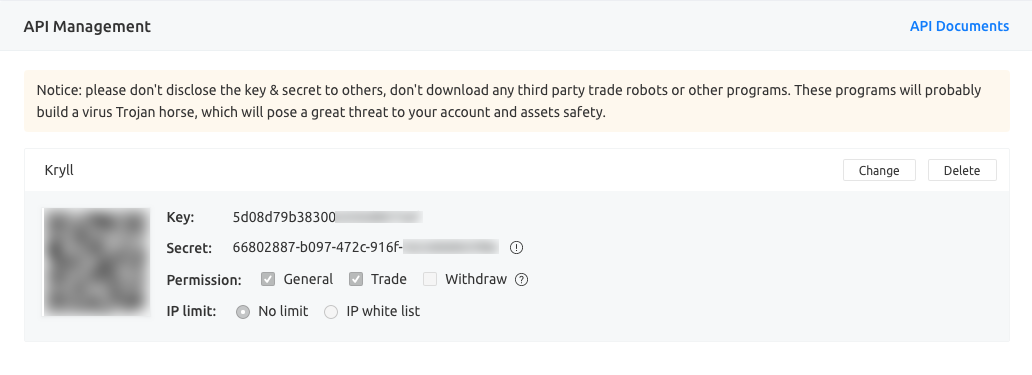Open the help icon next to Withdraw
Viewport: 1032px width, 375px height.
[x=521, y=280]
